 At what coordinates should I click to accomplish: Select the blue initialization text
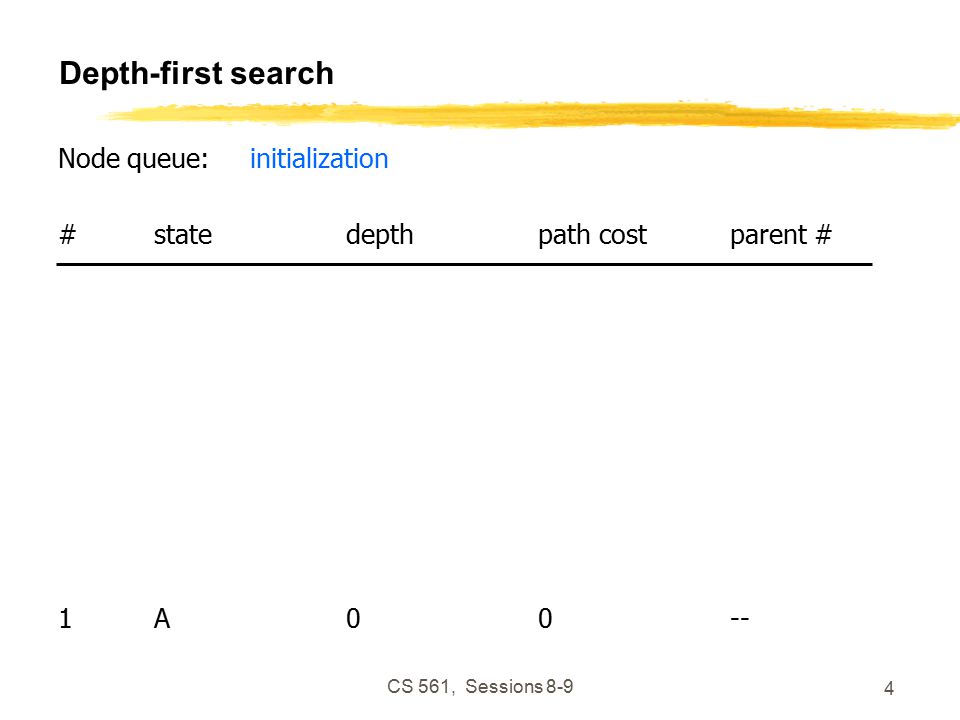319,159
